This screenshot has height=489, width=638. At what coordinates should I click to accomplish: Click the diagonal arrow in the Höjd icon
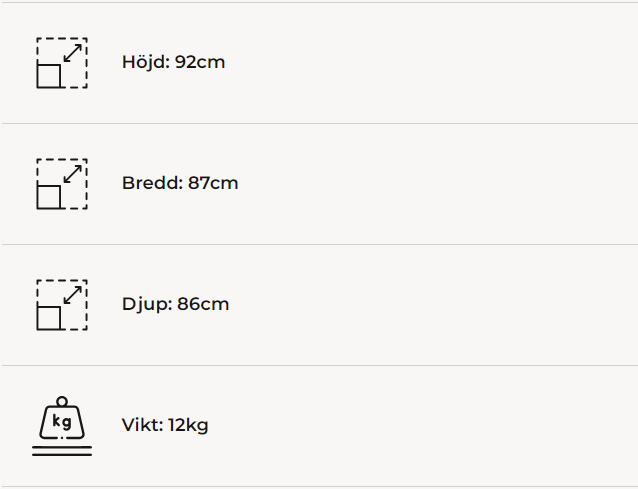click(72, 52)
